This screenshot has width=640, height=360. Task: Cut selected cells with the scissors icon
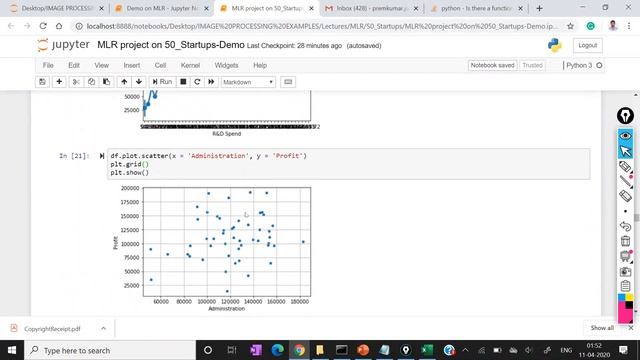(x=76, y=82)
